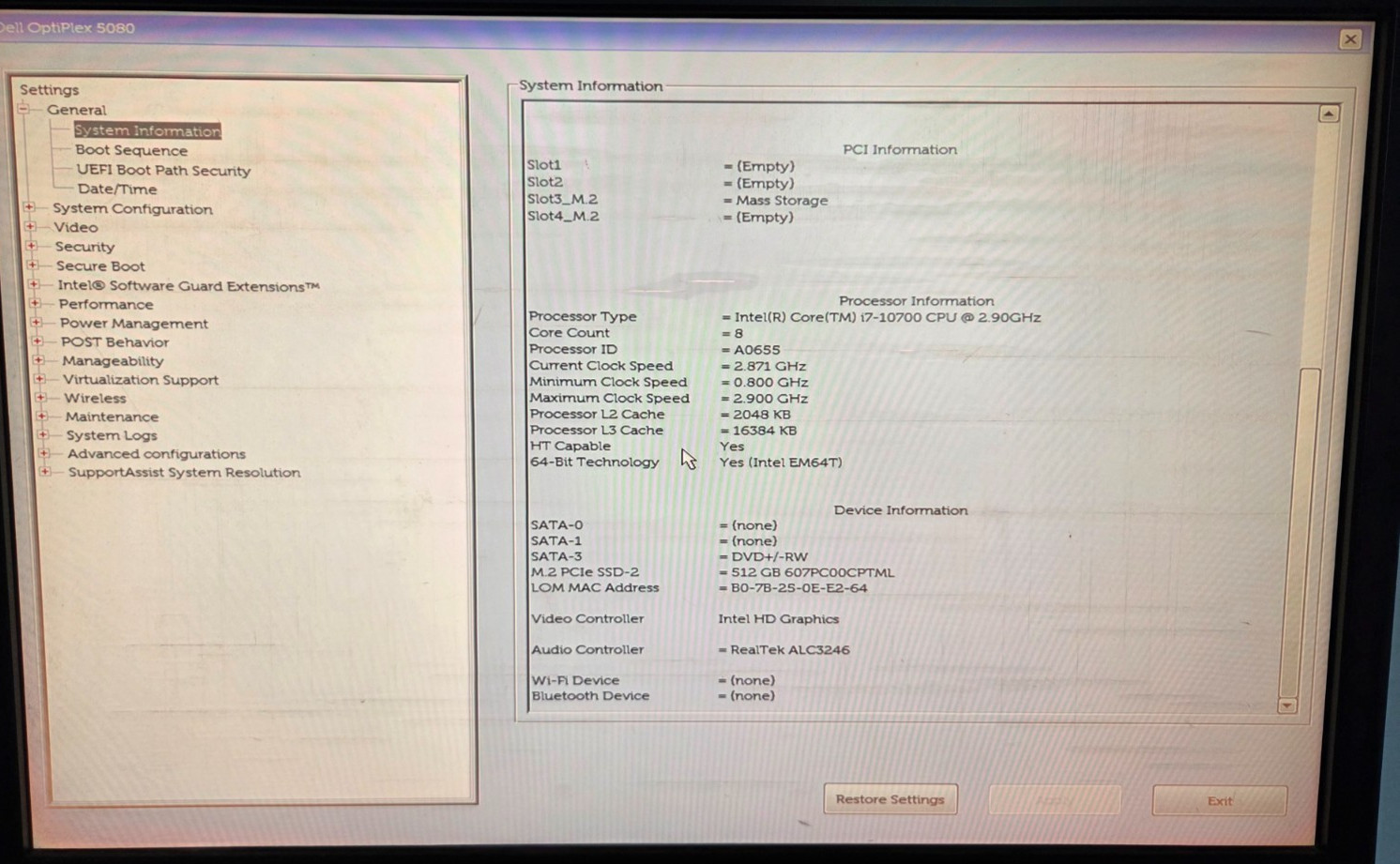Click the 64-Bit Technology value
The height and width of the screenshot is (864, 1400).
pos(781,462)
